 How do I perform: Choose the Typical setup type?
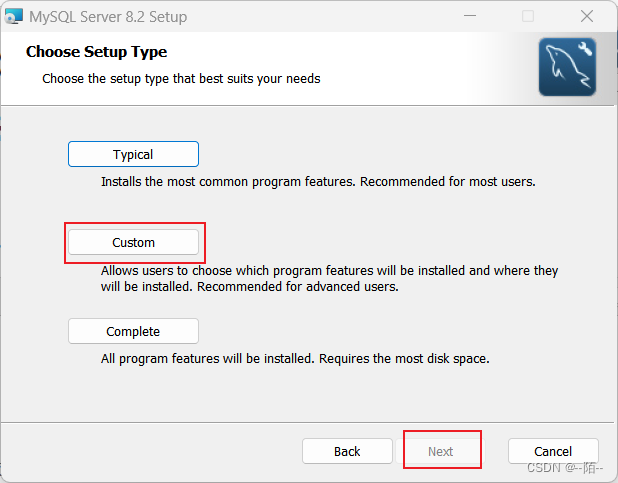click(133, 154)
